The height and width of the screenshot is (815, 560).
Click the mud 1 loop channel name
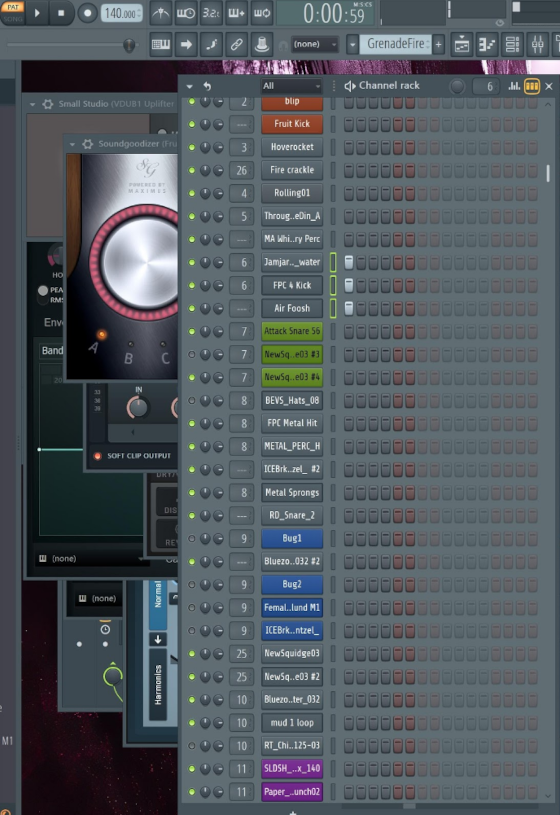(x=292, y=722)
